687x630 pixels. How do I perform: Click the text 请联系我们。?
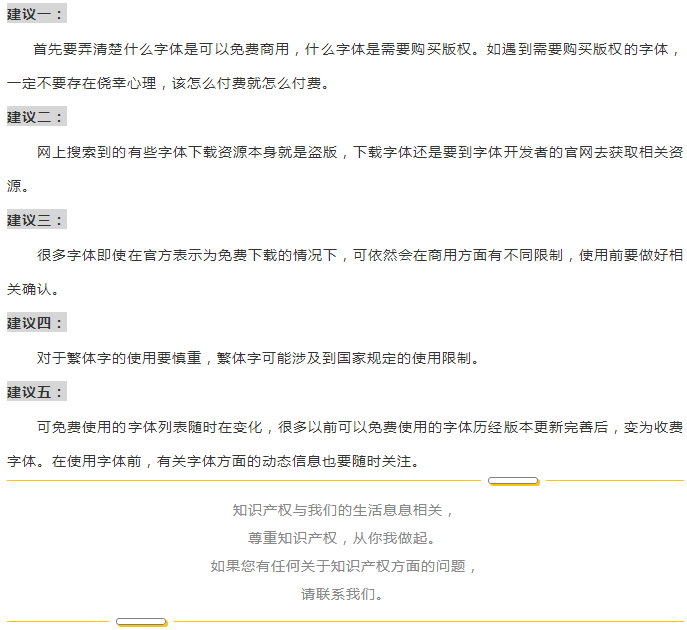point(344,594)
